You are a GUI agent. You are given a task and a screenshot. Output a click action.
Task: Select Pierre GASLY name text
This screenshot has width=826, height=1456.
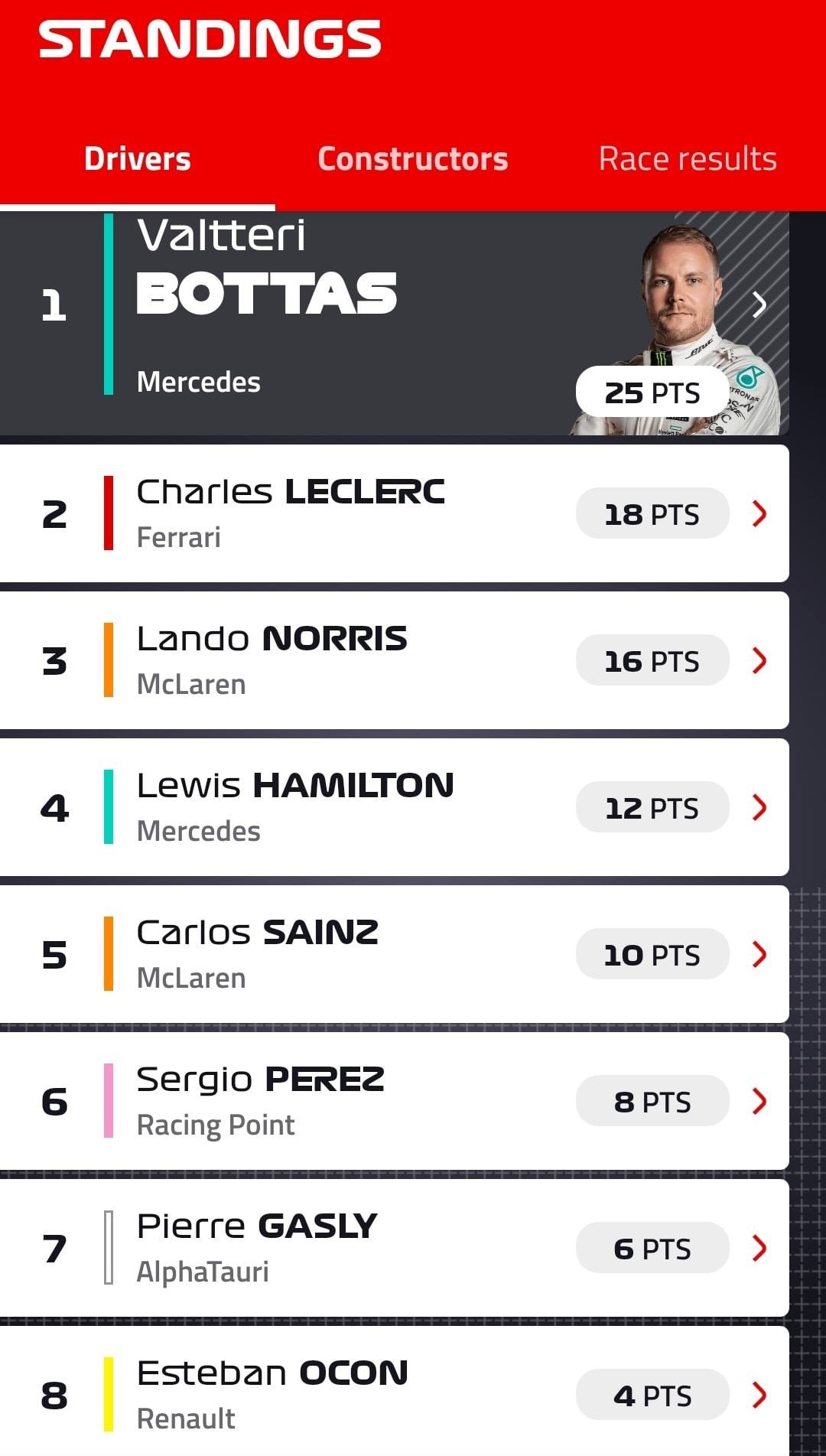pyautogui.click(x=257, y=1226)
